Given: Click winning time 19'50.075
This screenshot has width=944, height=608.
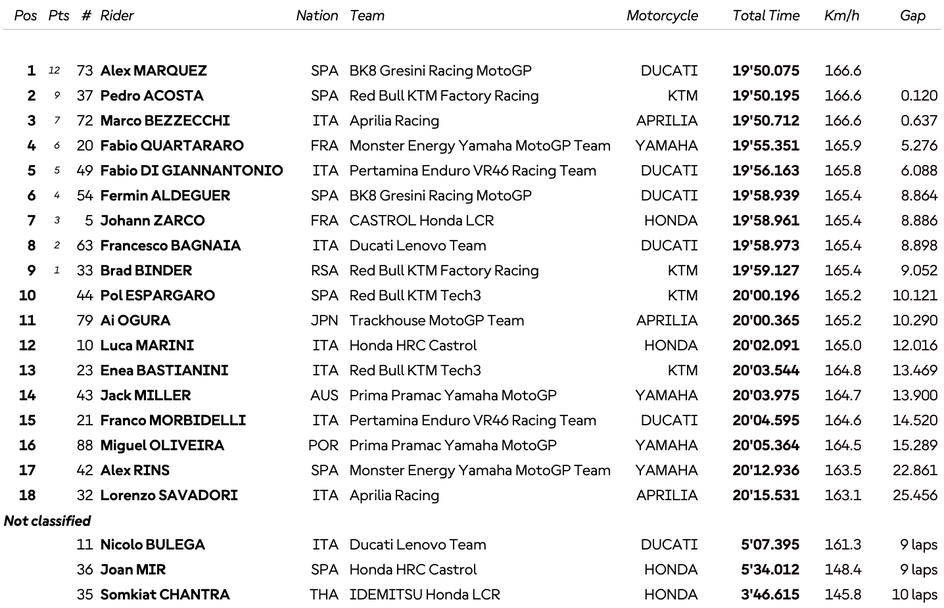Looking at the screenshot, I should coord(766,71).
